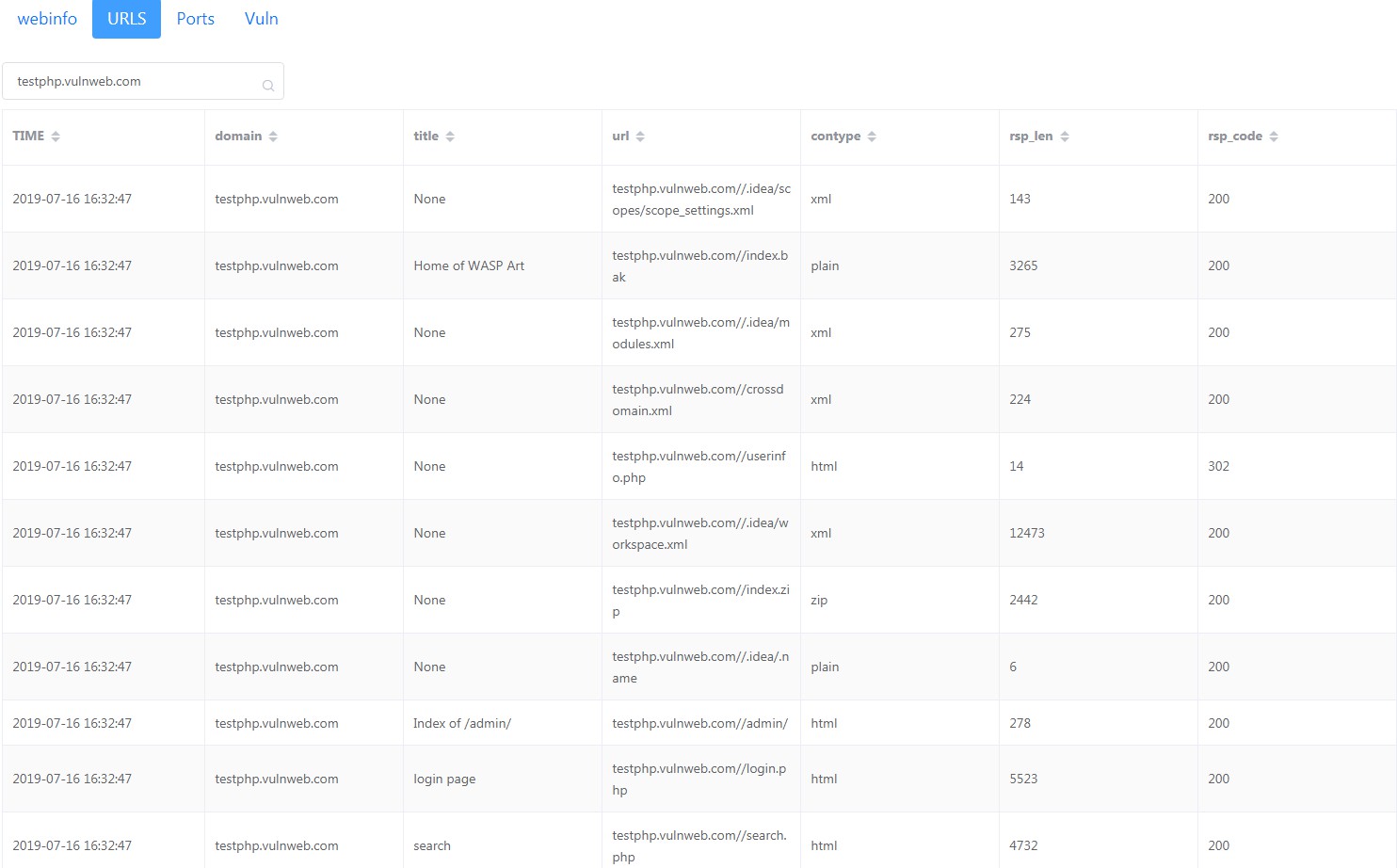Click the userinfo.php URL cell
Screen dimensions: 1397x868
(701, 466)
